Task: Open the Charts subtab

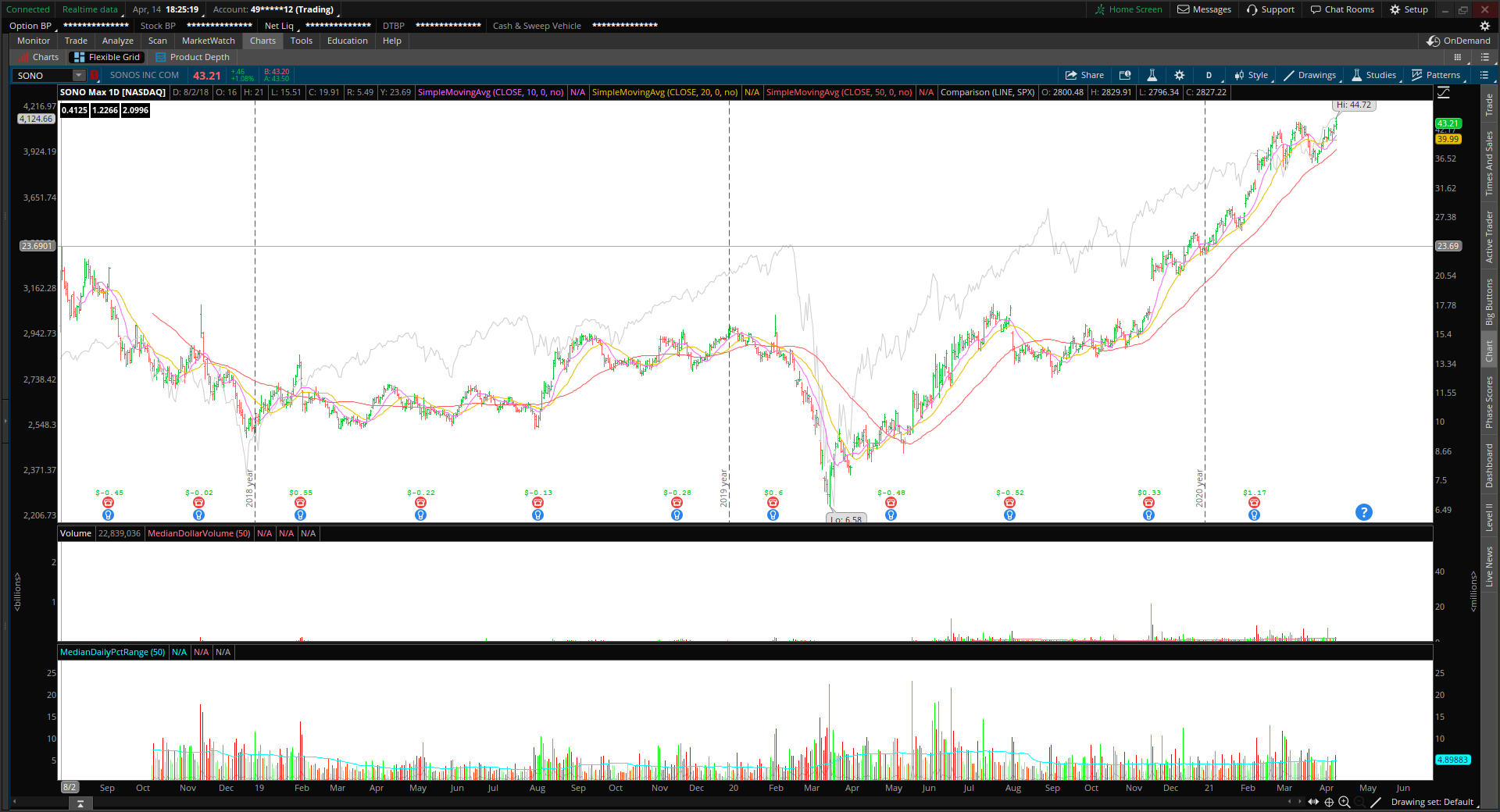Action: (38, 57)
